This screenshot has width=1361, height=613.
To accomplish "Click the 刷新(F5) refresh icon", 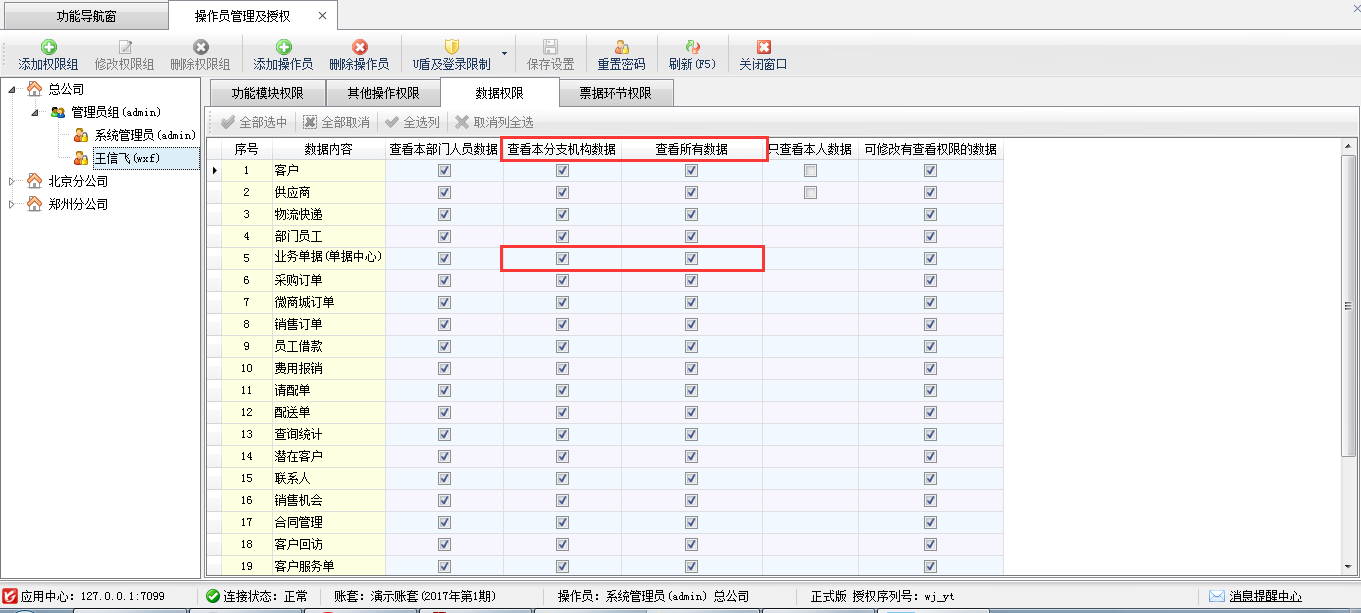I will 692,47.
